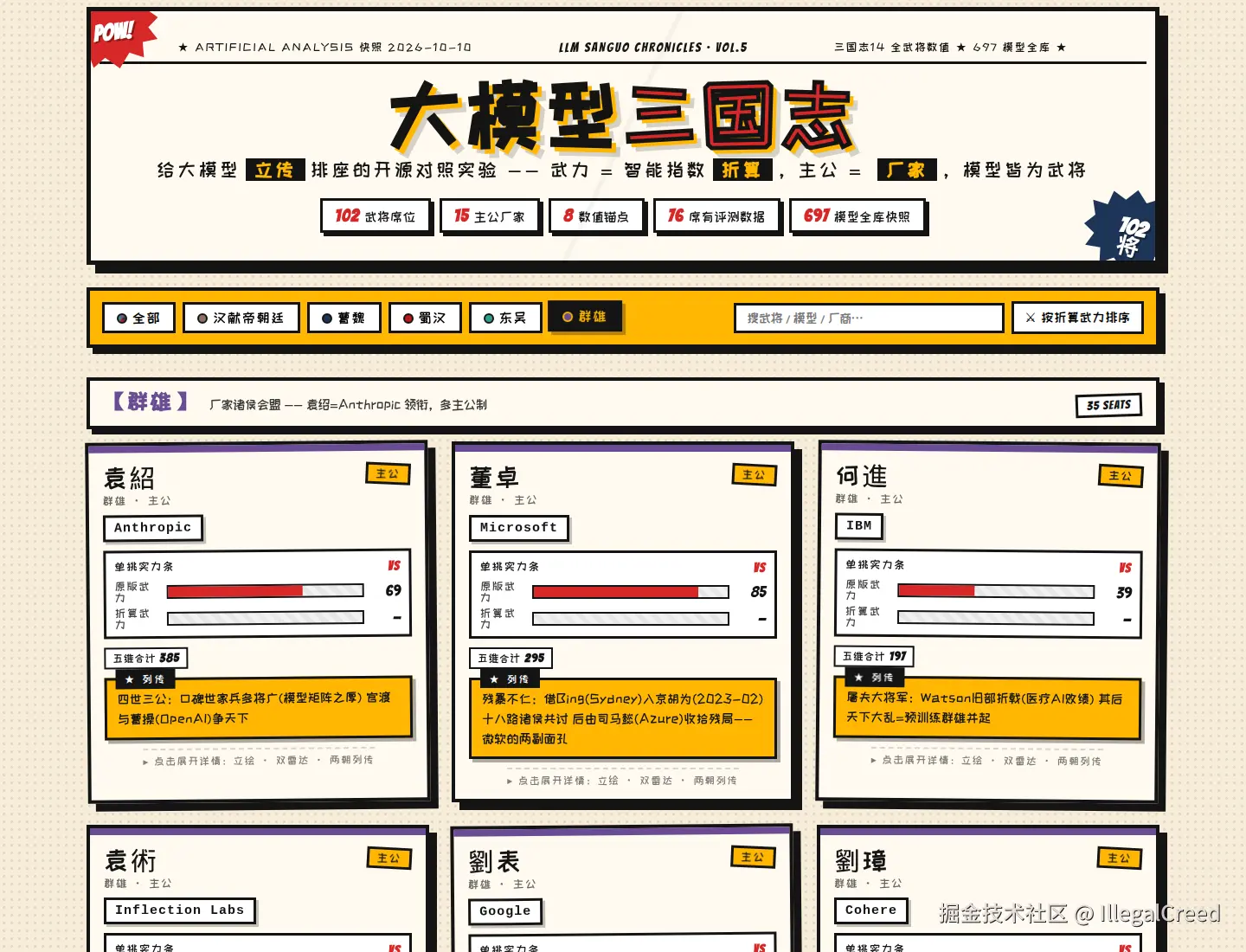Click the IBM vendor tag

click(x=859, y=526)
